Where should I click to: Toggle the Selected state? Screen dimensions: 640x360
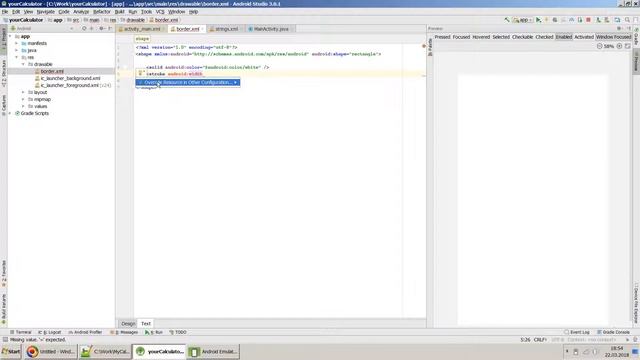click(501, 37)
